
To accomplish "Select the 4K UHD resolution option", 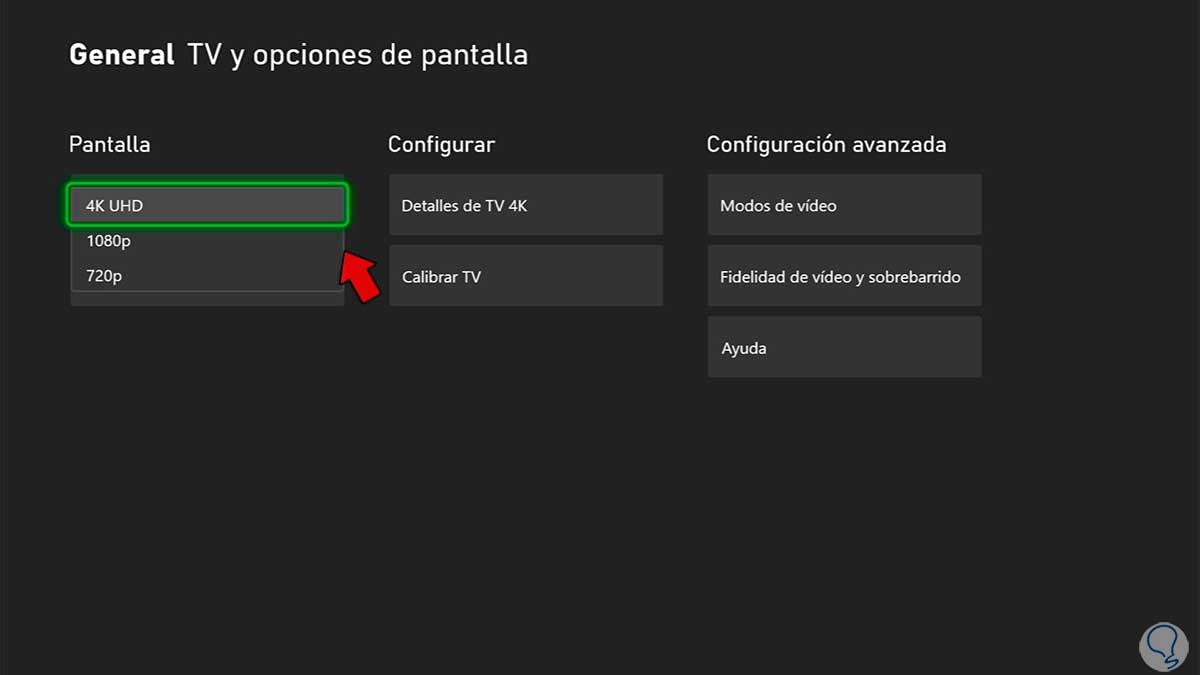I will (x=207, y=205).
